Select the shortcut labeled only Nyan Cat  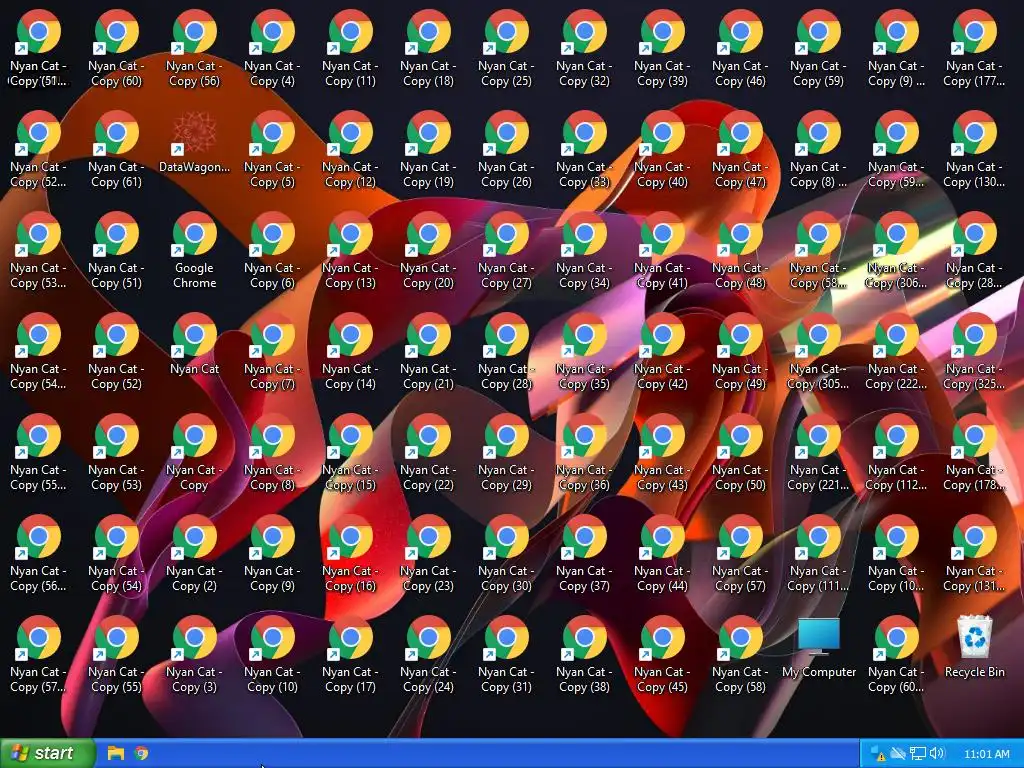194,346
